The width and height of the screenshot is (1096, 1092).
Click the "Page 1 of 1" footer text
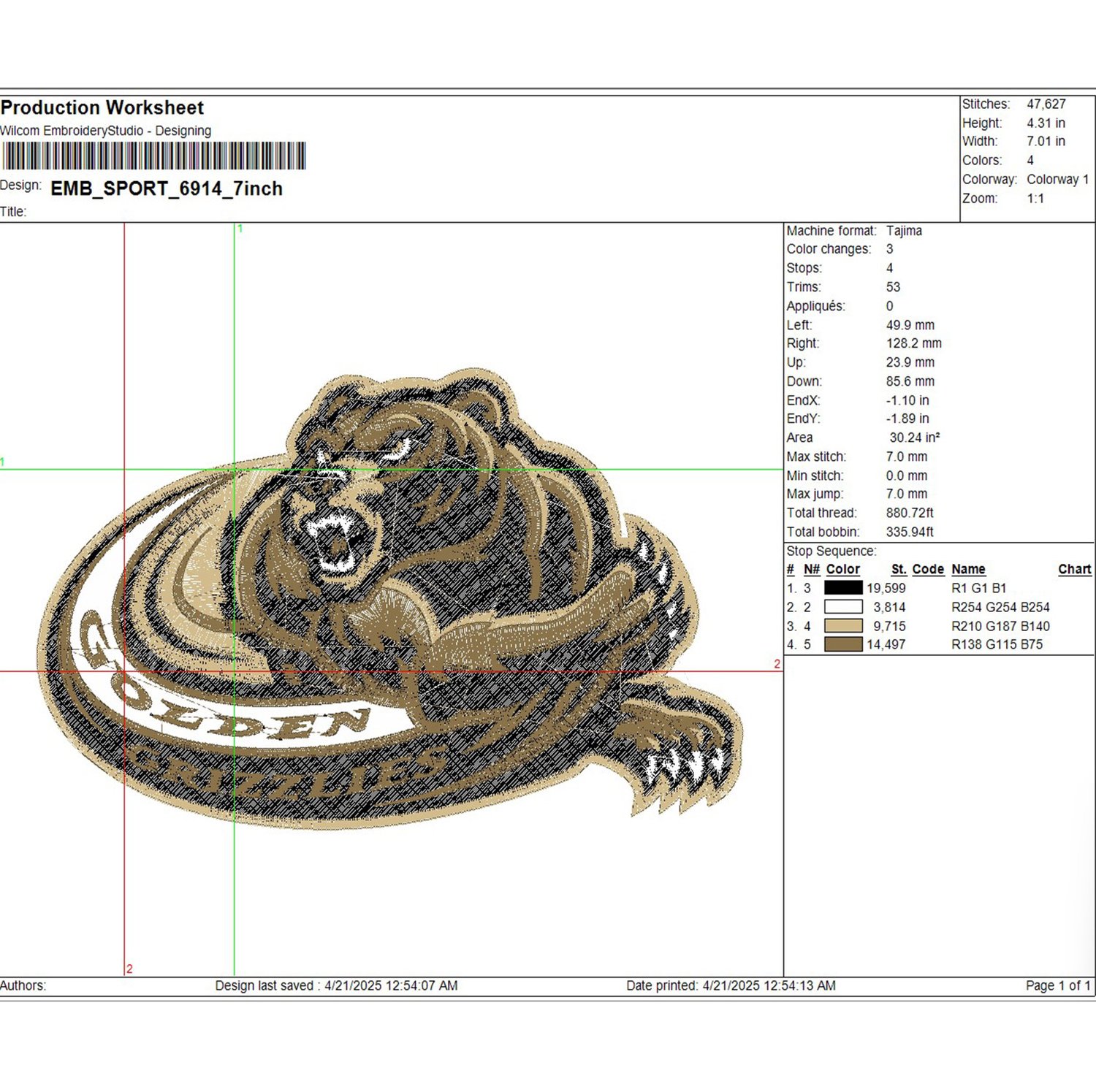click(1058, 985)
